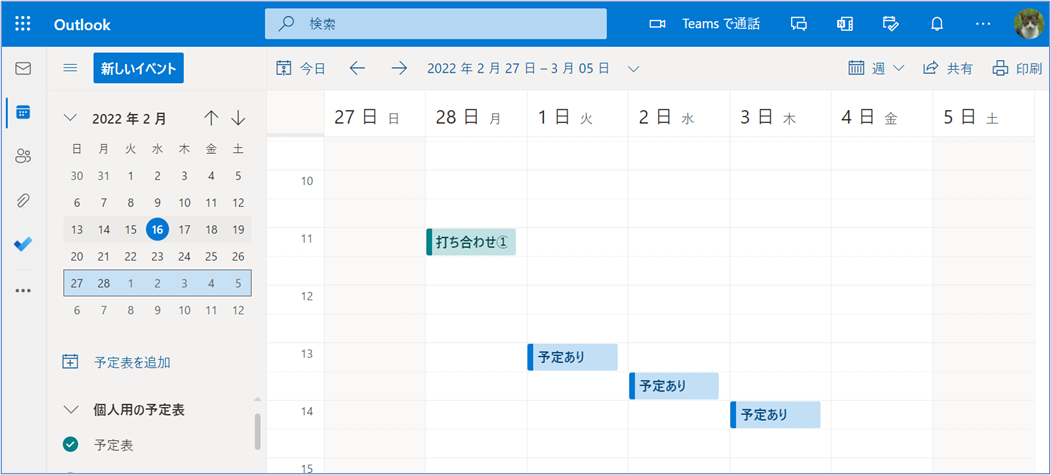Select date 26 in mini calendar
The width and height of the screenshot is (1051, 475).
click(238, 257)
